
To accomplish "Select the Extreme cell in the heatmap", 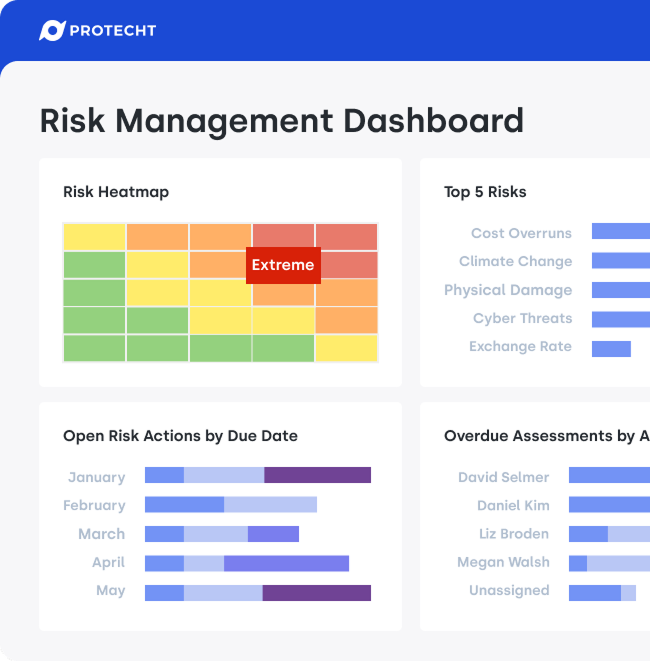I will coord(283,265).
